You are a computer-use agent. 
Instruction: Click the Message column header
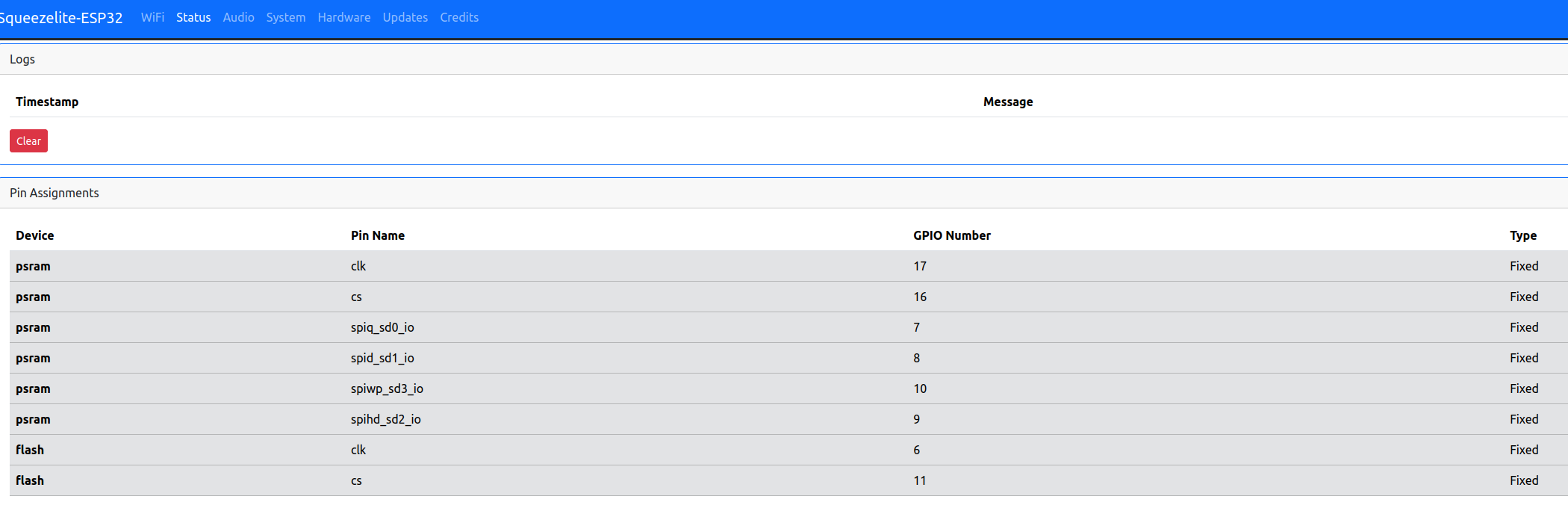(1008, 102)
